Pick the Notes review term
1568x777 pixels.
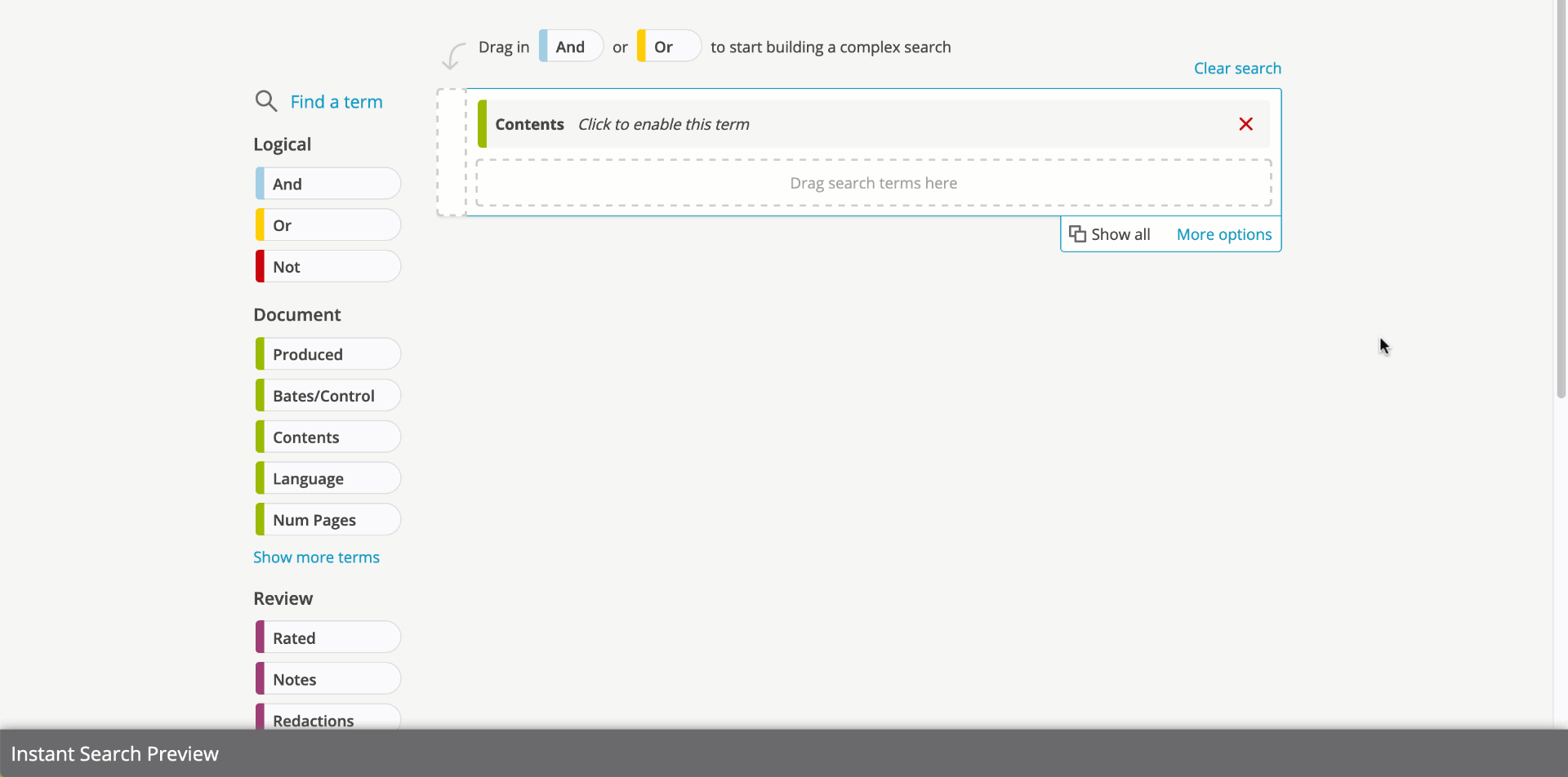(328, 679)
